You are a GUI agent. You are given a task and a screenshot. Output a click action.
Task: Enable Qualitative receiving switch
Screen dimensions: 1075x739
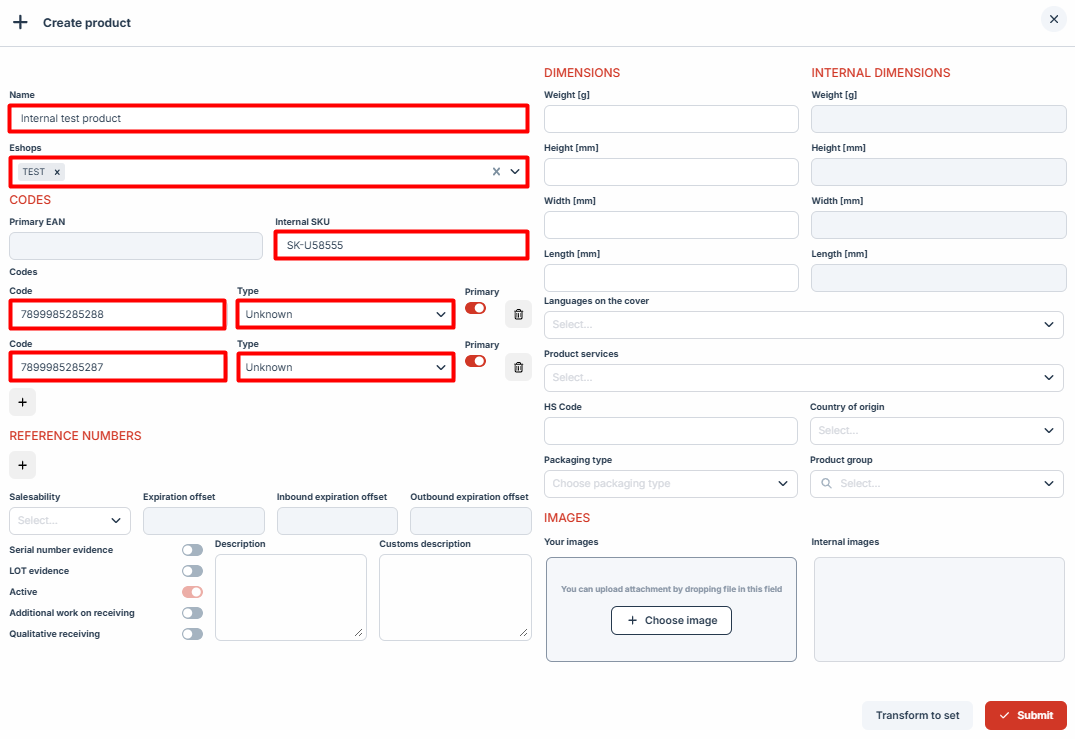192,634
